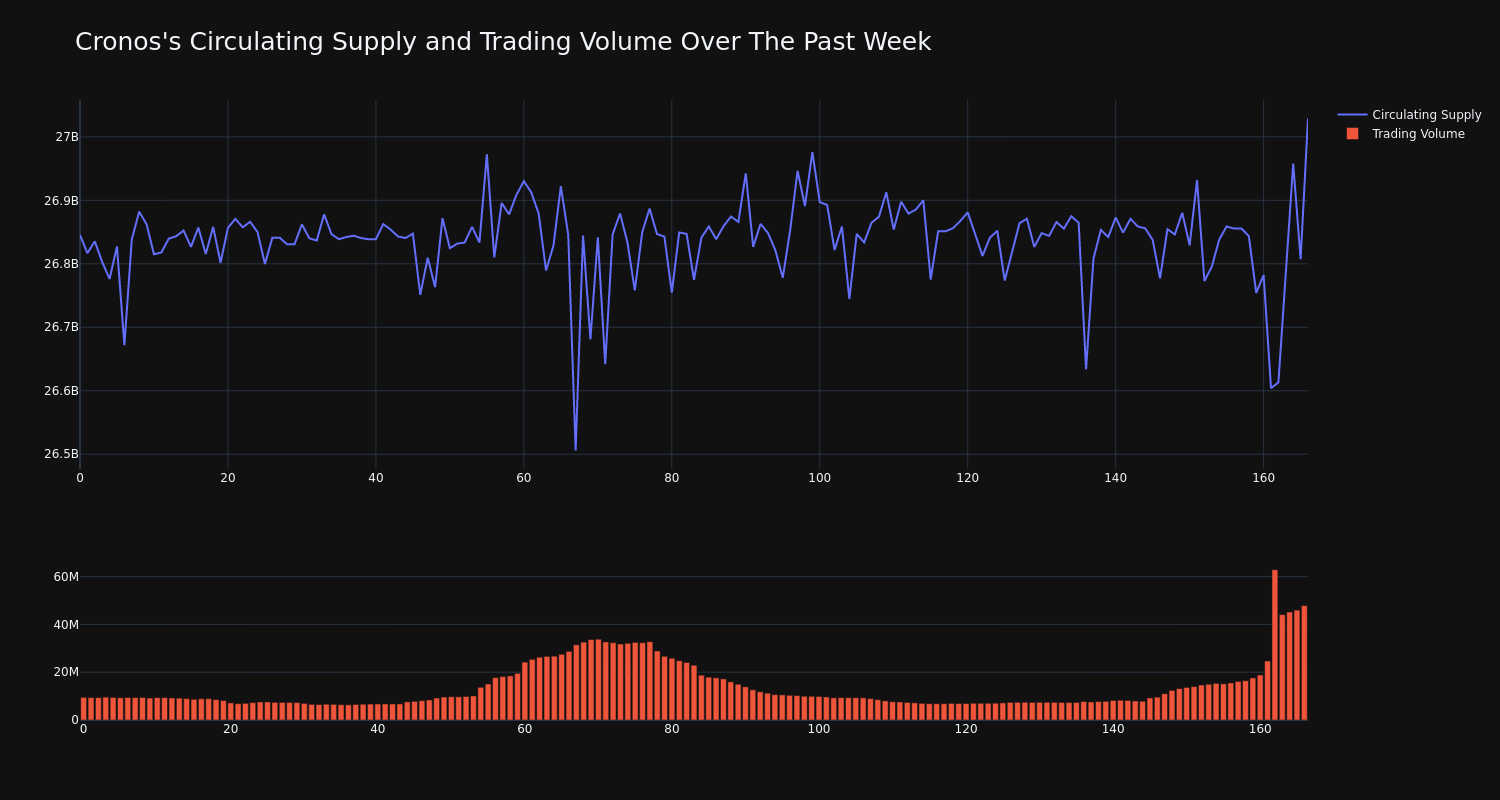Image resolution: width=1500 pixels, height=800 pixels.
Task: Click the blue Circulating Supply line swatch
Action: tap(1352, 115)
